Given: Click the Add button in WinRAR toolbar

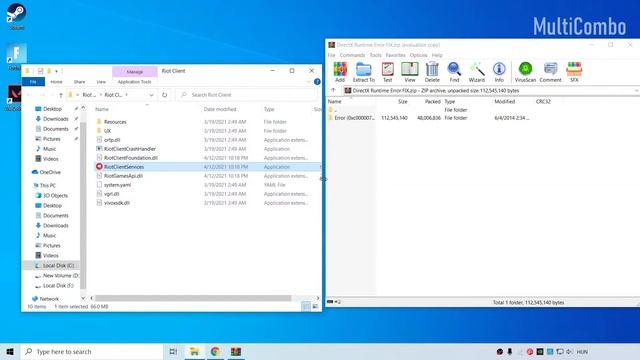Looking at the screenshot, I should pyautogui.click(x=340, y=72).
